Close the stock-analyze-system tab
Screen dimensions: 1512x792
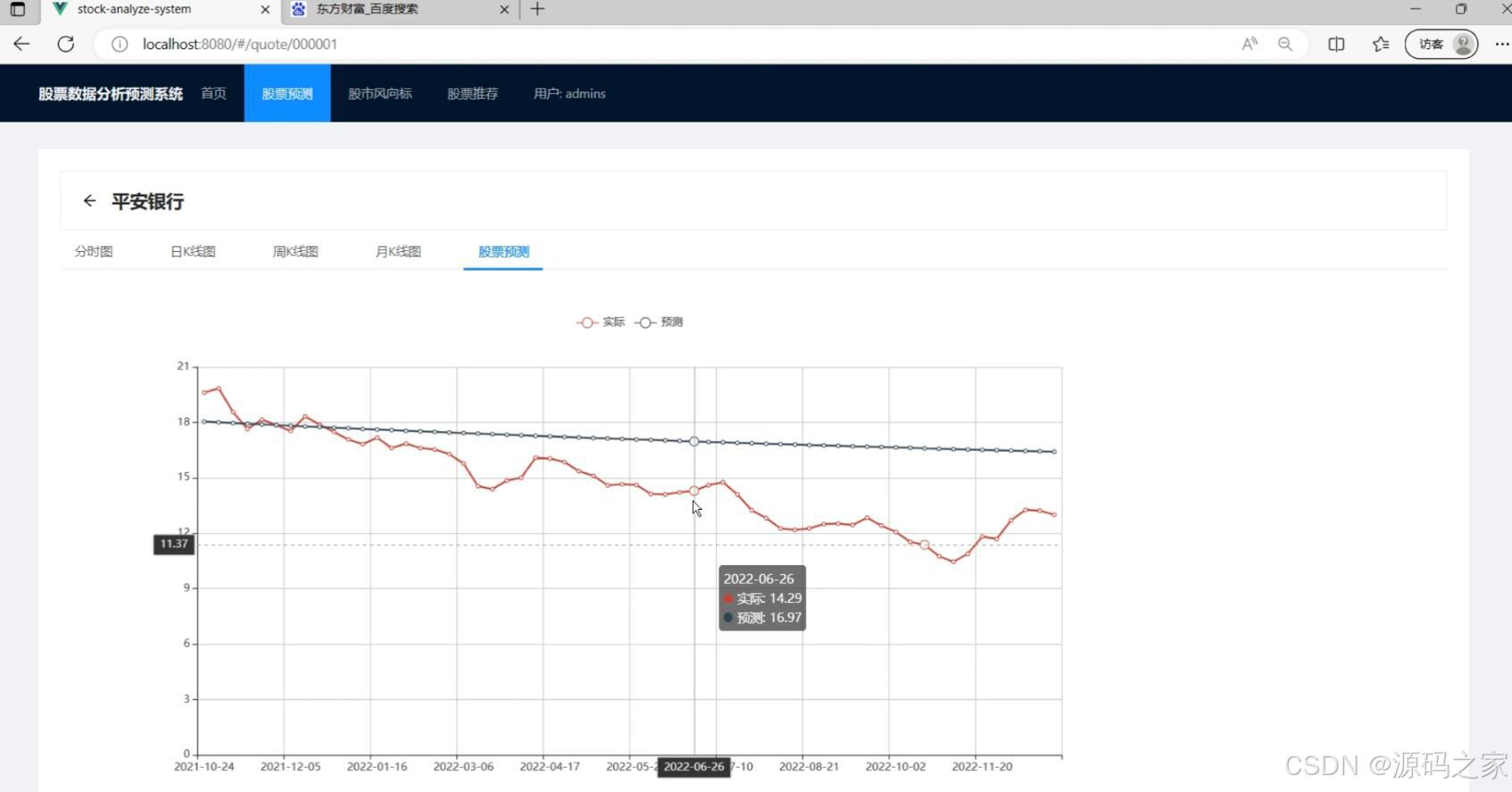point(265,10)
